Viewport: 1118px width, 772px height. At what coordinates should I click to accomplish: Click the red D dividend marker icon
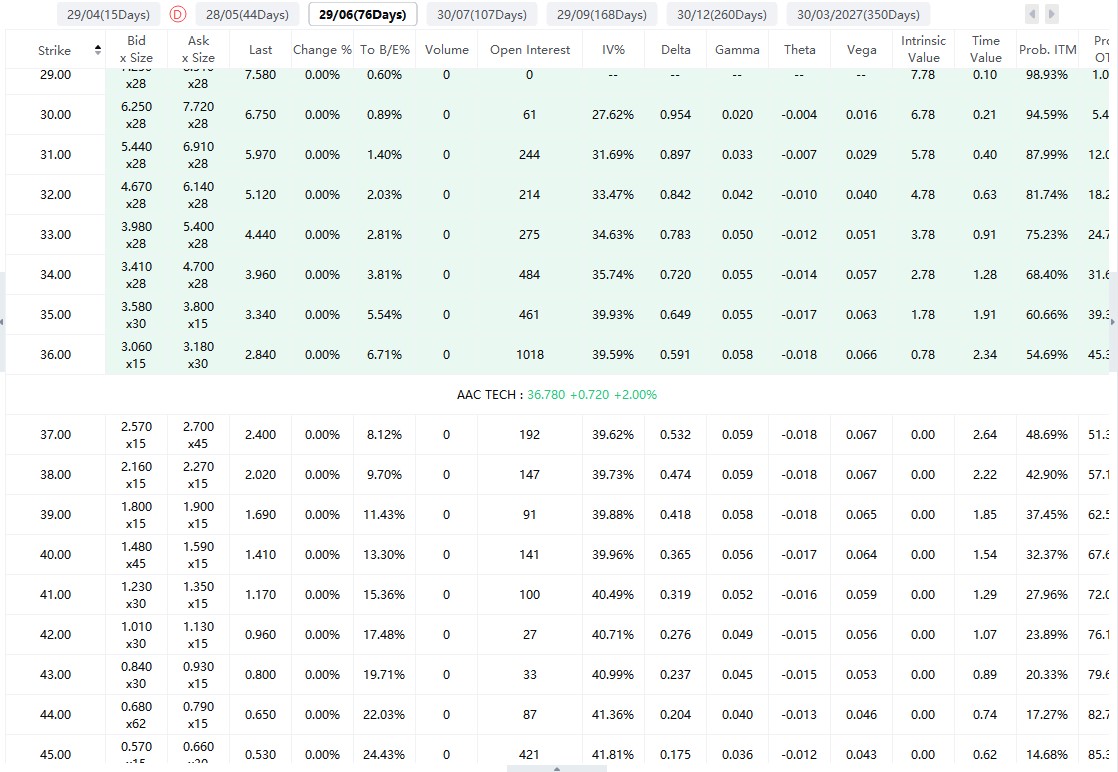(178, 14)
